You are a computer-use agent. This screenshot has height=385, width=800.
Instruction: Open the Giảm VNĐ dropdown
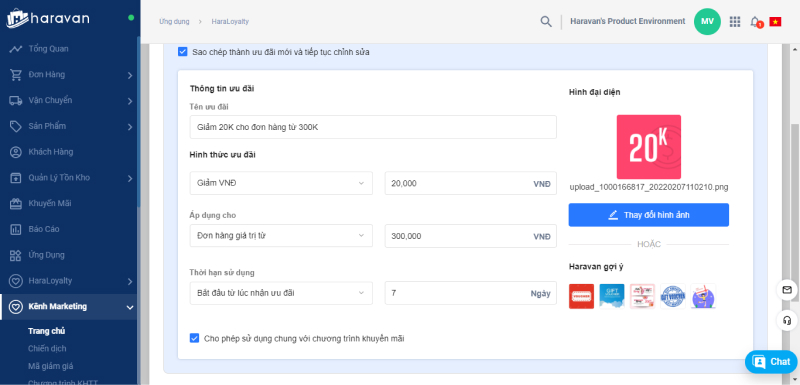(x=281, y=183)
